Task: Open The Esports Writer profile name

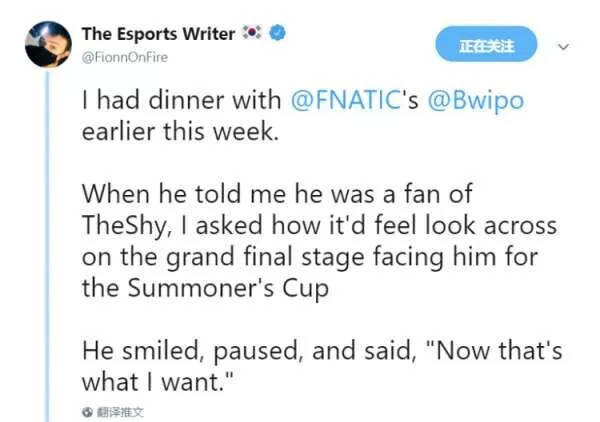Action: click(157, 34)
